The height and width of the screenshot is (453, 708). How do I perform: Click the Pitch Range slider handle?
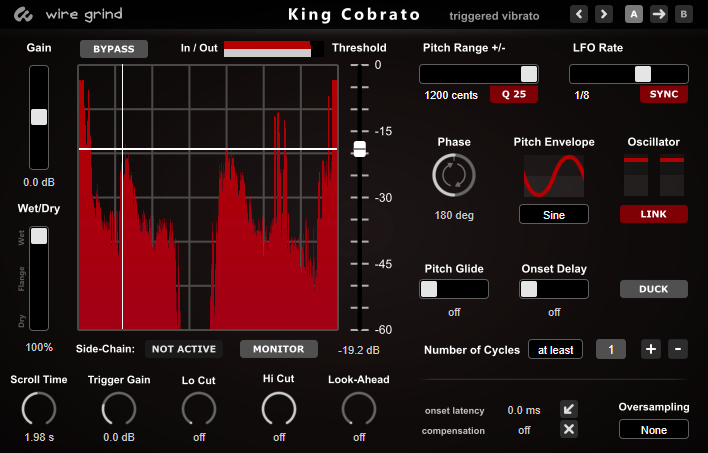click(x=529, y=74)
